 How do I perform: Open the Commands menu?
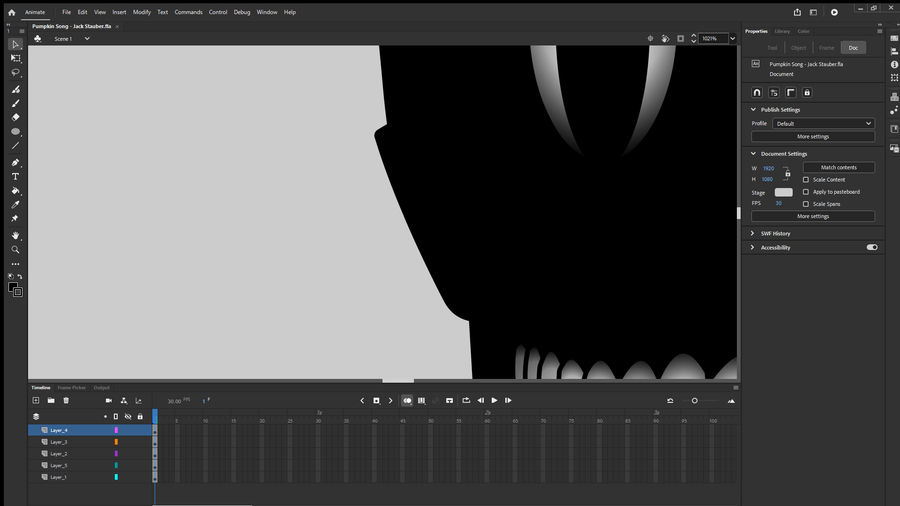pos(188,12)
